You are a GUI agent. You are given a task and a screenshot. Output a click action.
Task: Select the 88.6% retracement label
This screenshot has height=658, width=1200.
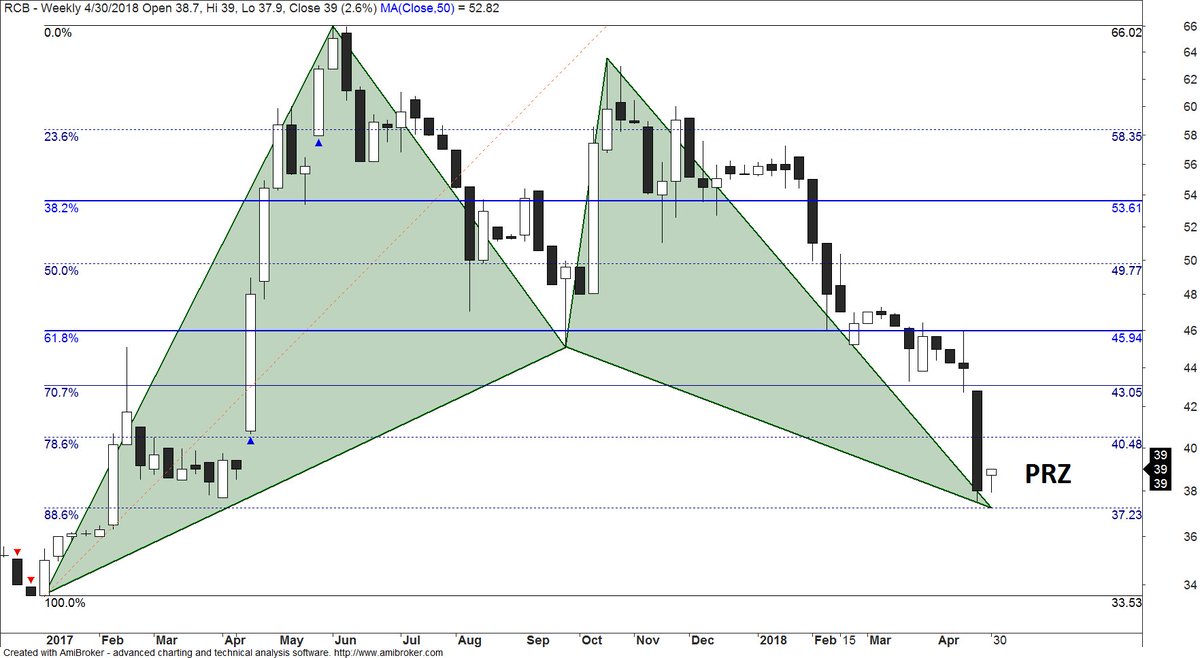61,515
